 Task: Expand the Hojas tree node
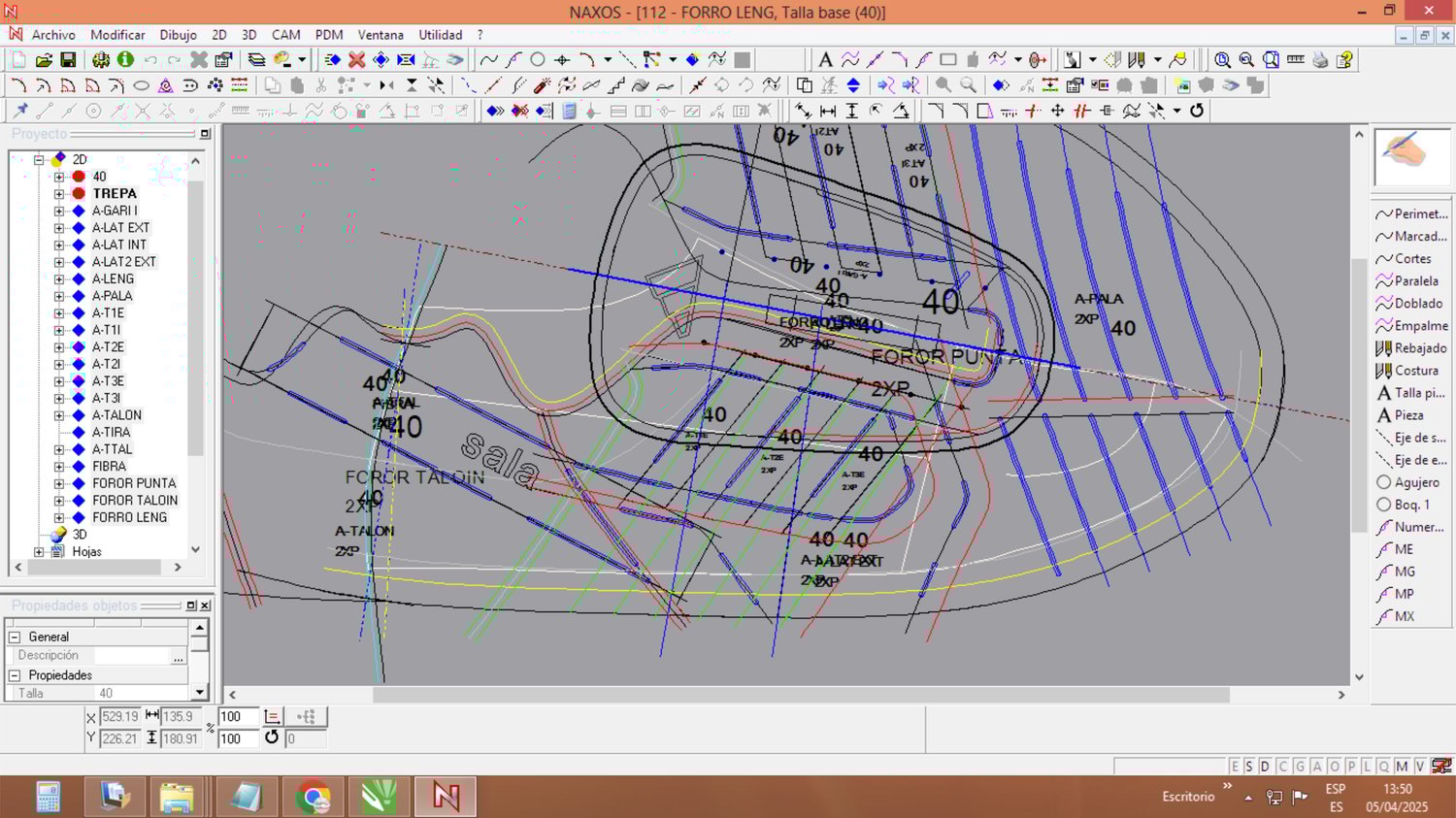click(x=40, y=552)
